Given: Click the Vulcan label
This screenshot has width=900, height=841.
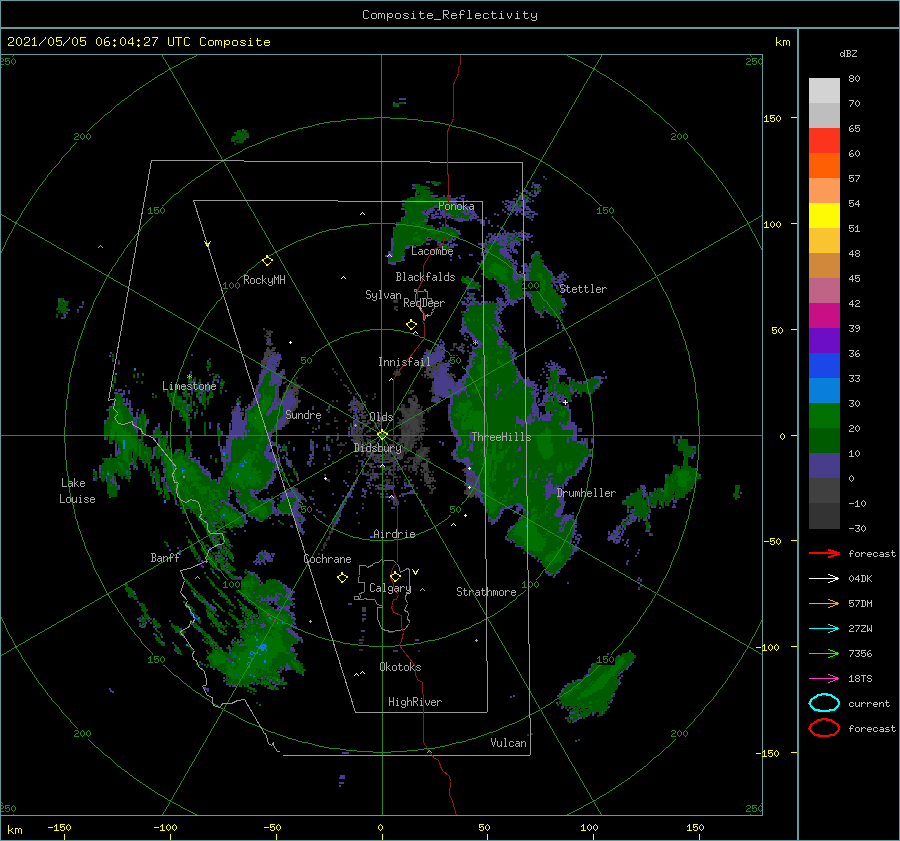Looking at the screenshot, I should click(x=508, y=743).
